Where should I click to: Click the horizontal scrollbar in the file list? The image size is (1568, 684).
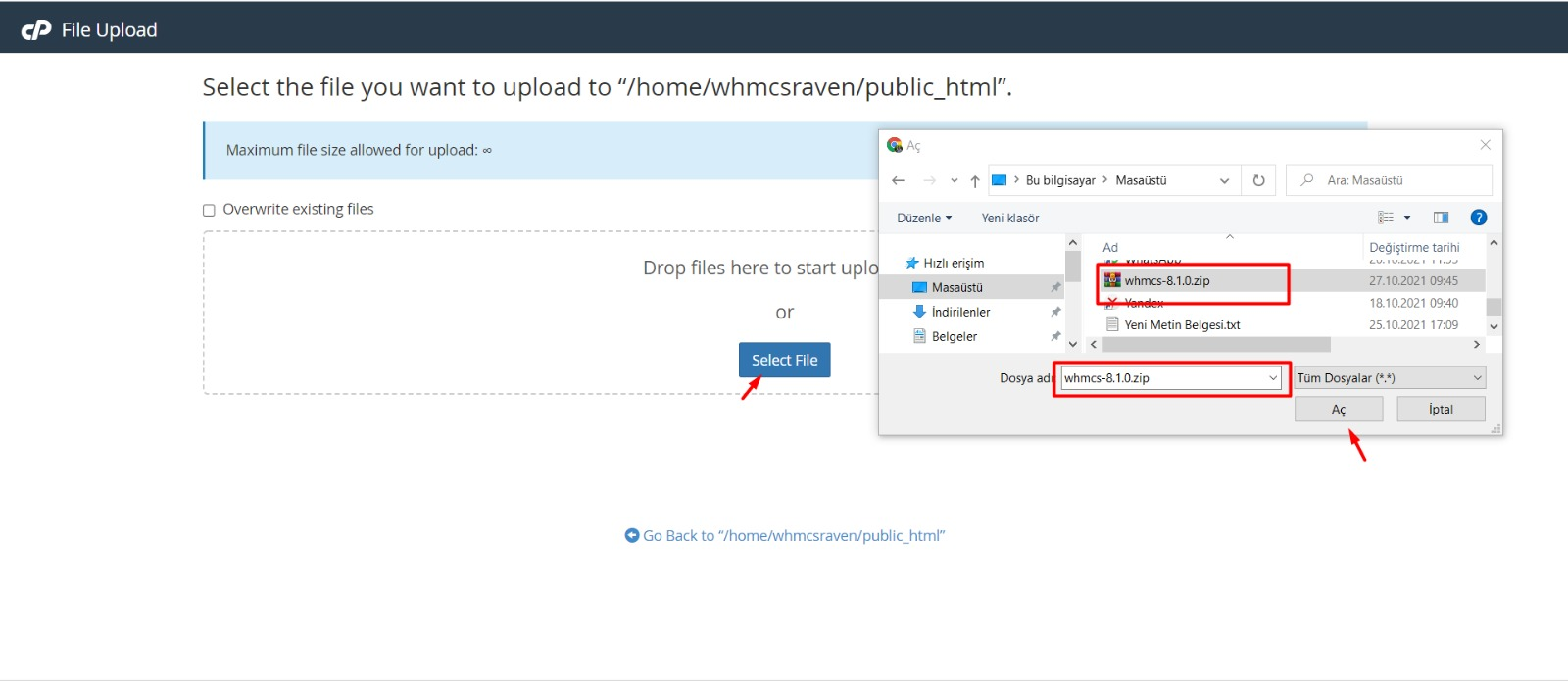click(1215, 345)
